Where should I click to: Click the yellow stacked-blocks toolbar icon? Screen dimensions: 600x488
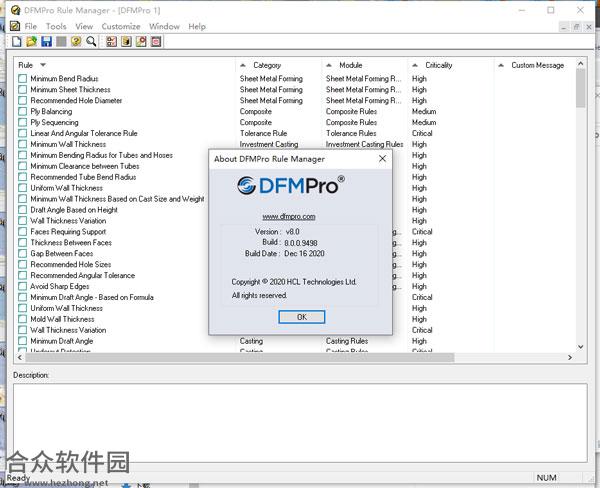click(126, 41)
